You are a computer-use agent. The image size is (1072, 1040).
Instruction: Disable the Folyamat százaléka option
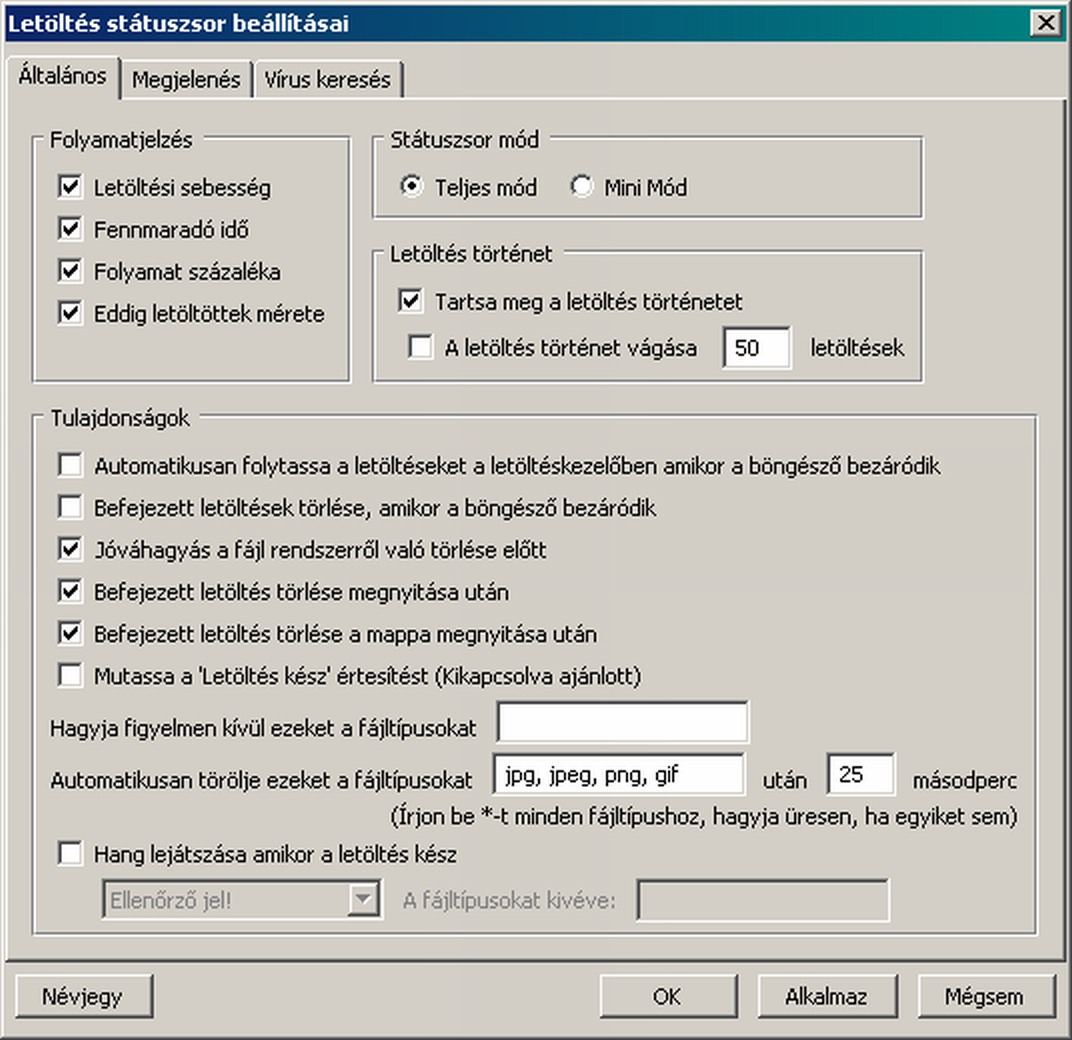pyautogui.click(x=70, y=271)
